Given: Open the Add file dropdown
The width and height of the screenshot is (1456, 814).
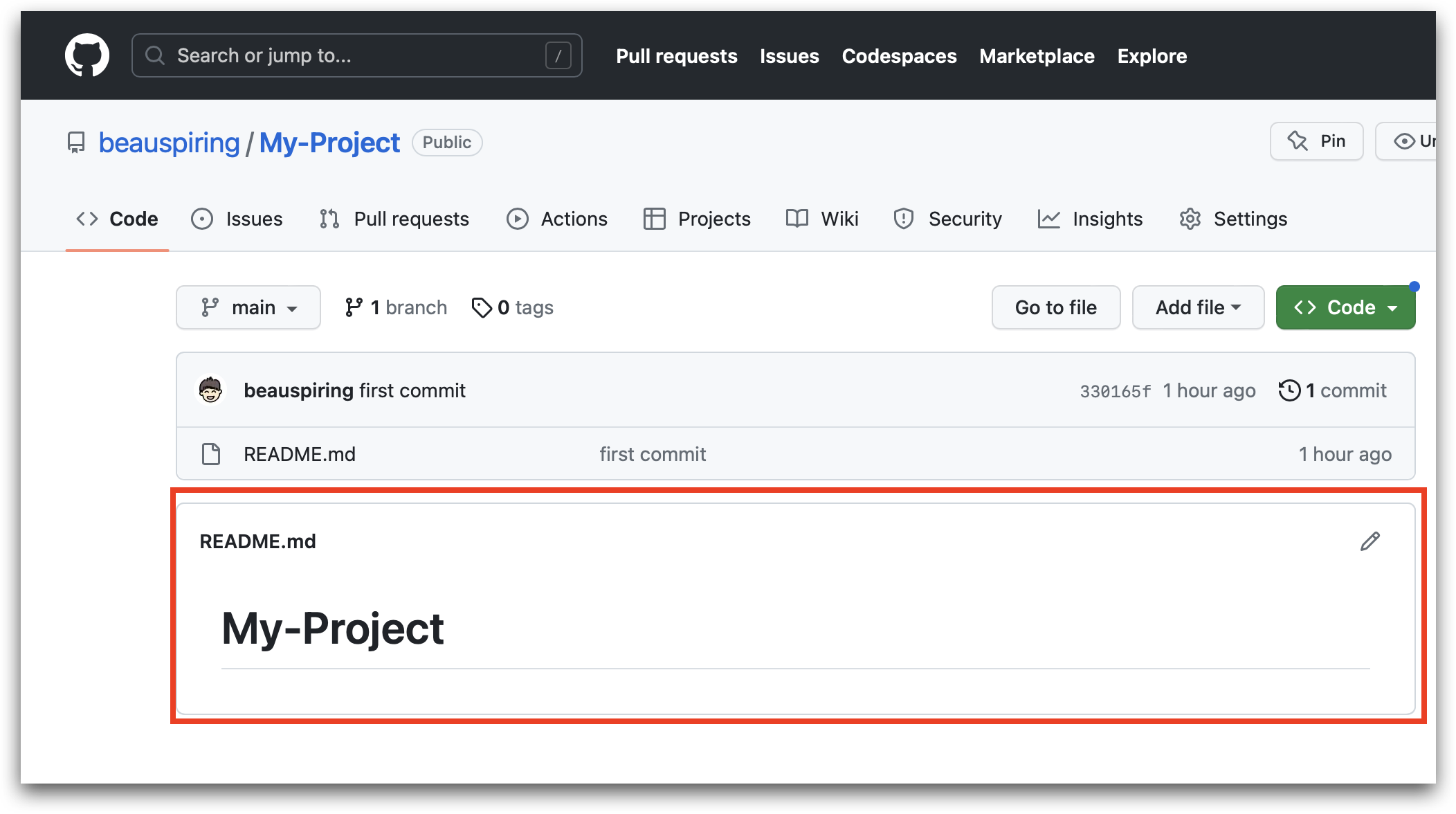Looking at the screenshot, I should [x=1198, y=307].
